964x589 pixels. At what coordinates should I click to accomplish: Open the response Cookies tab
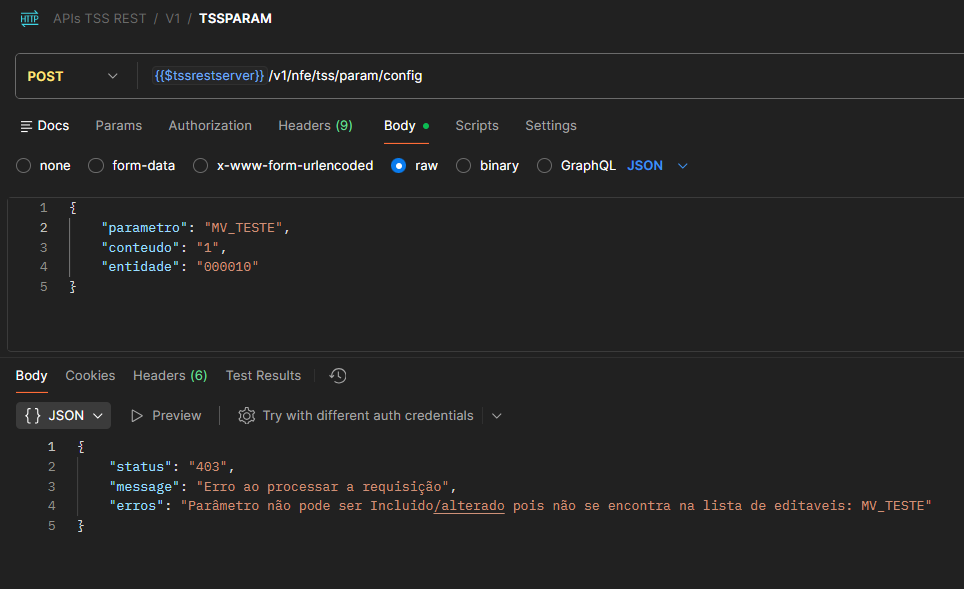click(x=90, y=376)
